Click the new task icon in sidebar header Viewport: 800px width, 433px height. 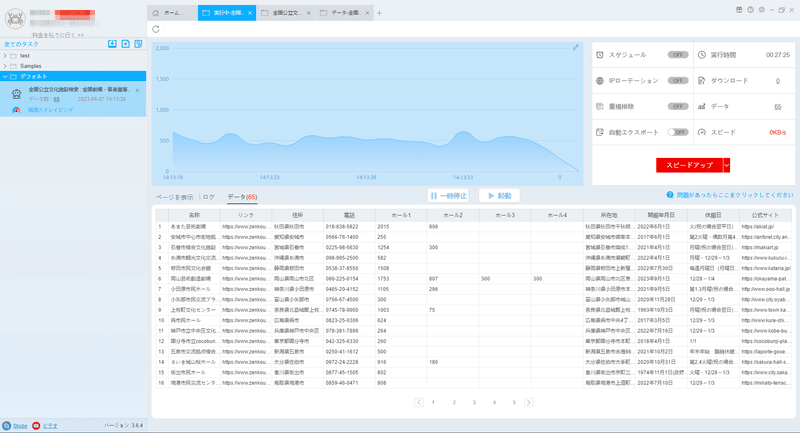coord(126,44)
